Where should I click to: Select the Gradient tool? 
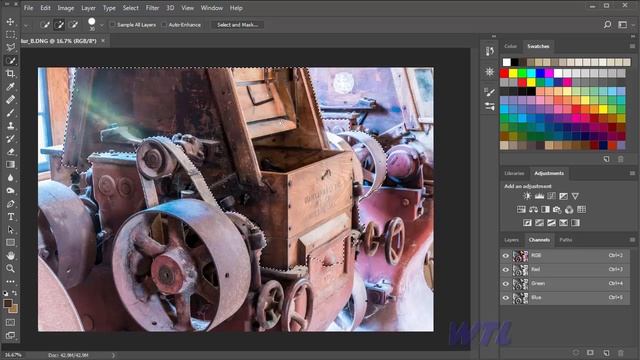click(10, 164)
